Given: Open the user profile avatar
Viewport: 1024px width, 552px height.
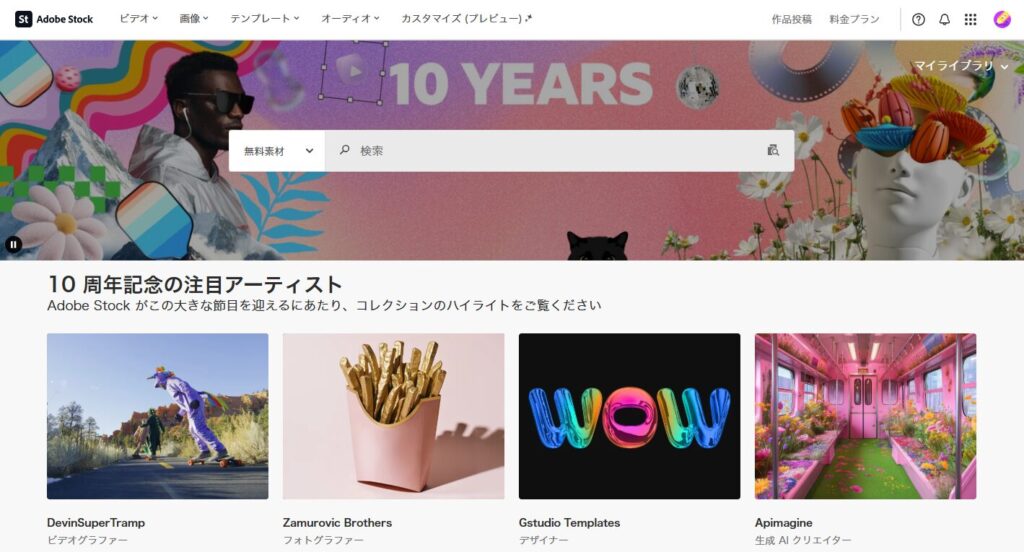Looking at the screenshot, I should [1002, 20].
